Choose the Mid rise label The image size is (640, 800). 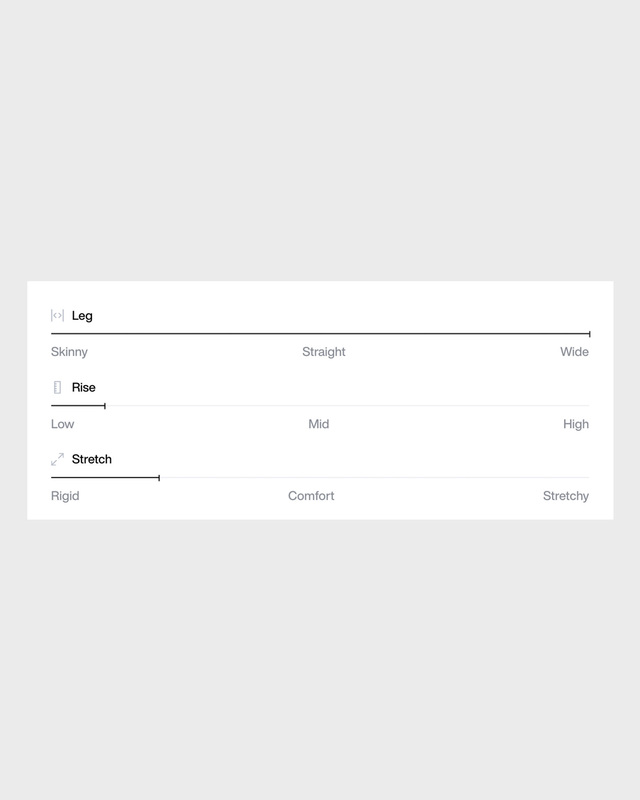pos(319,424)
